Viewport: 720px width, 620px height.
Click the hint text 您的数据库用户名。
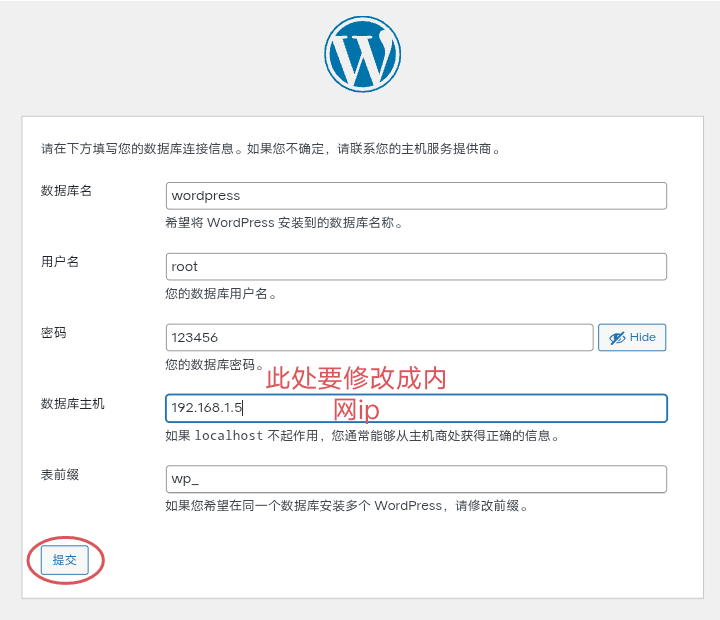coord(221,293)
